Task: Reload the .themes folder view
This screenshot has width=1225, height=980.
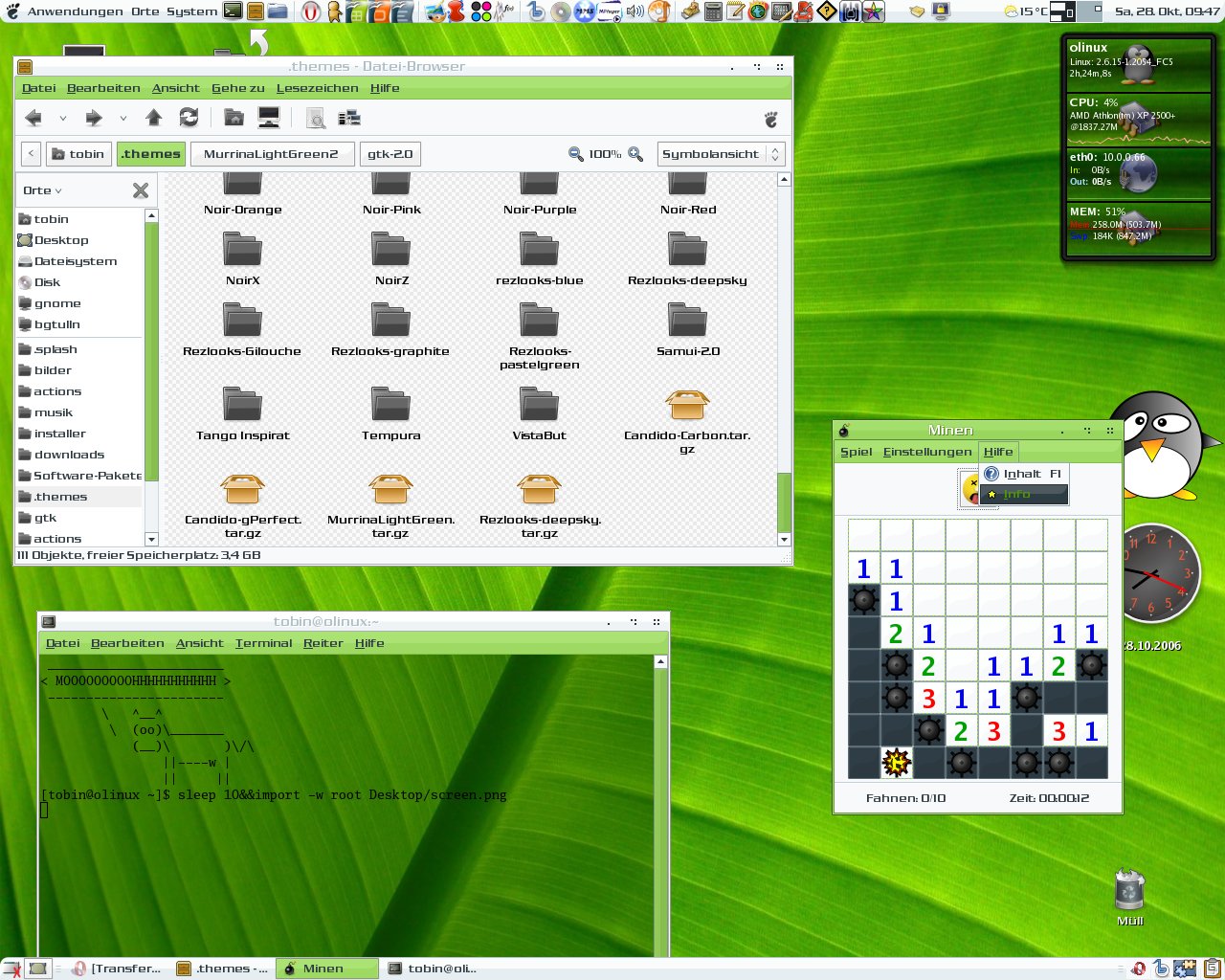Action: [x=189, y=118]
